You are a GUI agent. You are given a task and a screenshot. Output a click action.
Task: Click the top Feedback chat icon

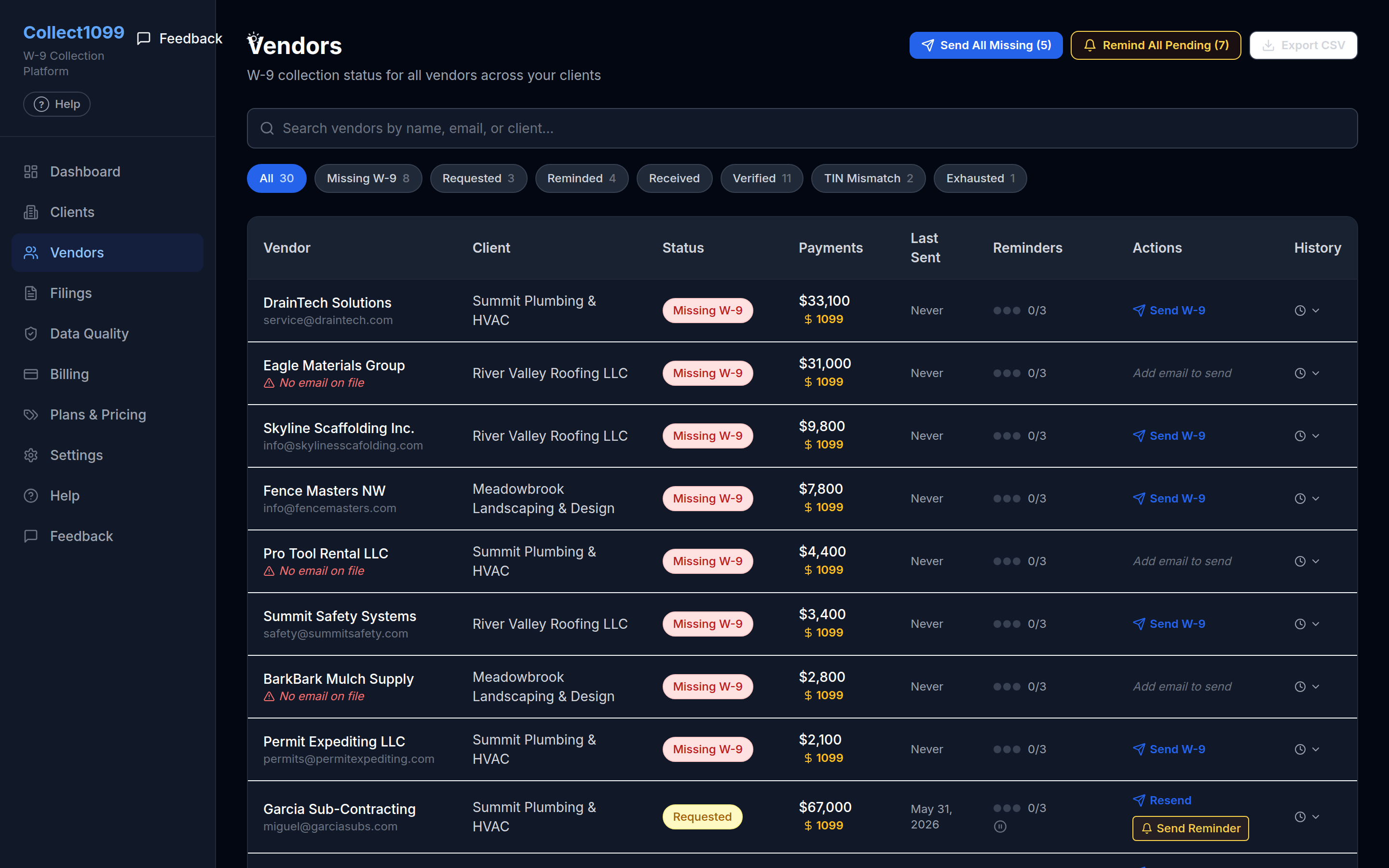point(144,39)
